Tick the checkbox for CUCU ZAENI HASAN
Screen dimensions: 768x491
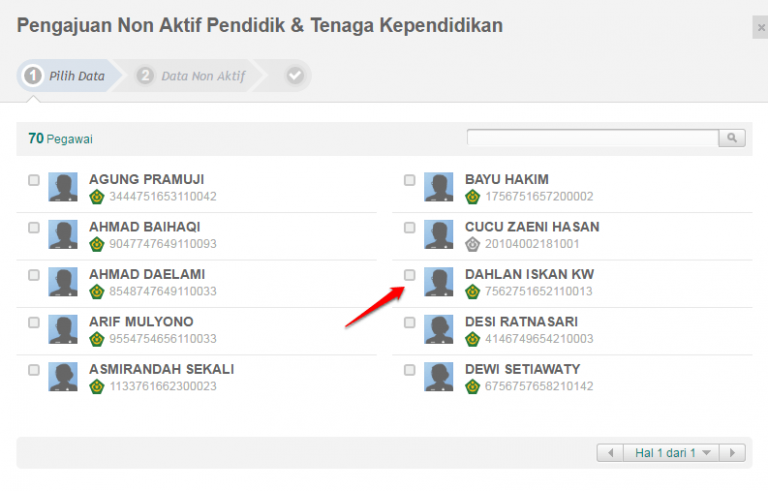[x=409, y=228]
